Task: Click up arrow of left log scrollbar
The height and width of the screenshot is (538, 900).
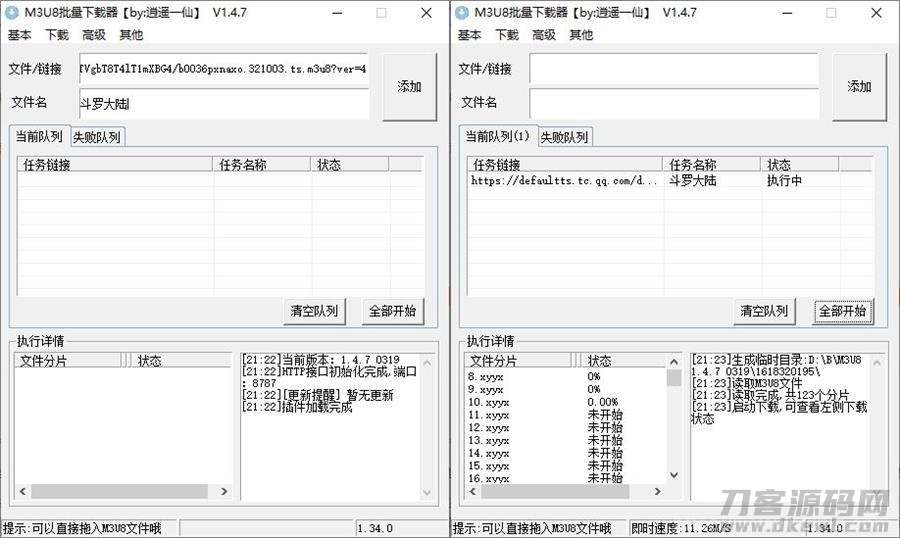Action: click(x=426, y=363)
